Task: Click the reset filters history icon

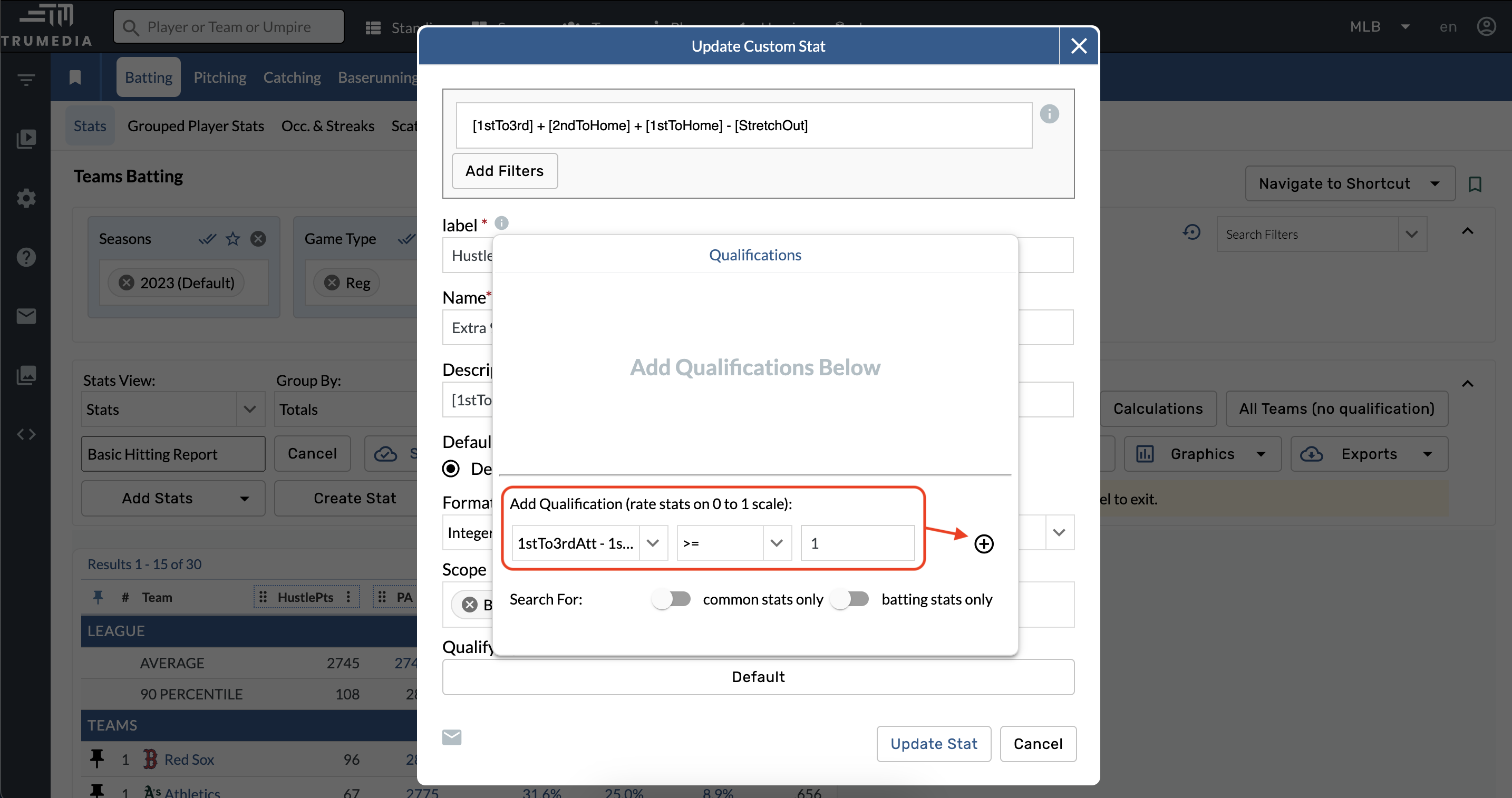Action: 1191,233
